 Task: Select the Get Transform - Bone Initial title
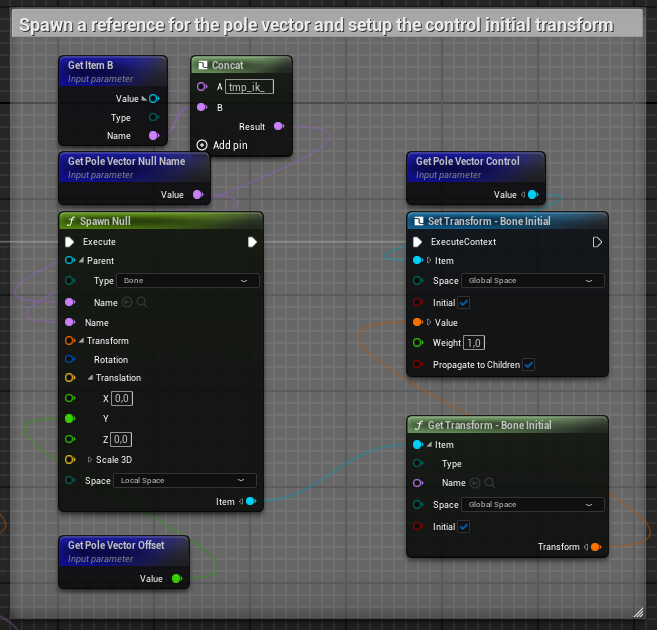point(489,425)
